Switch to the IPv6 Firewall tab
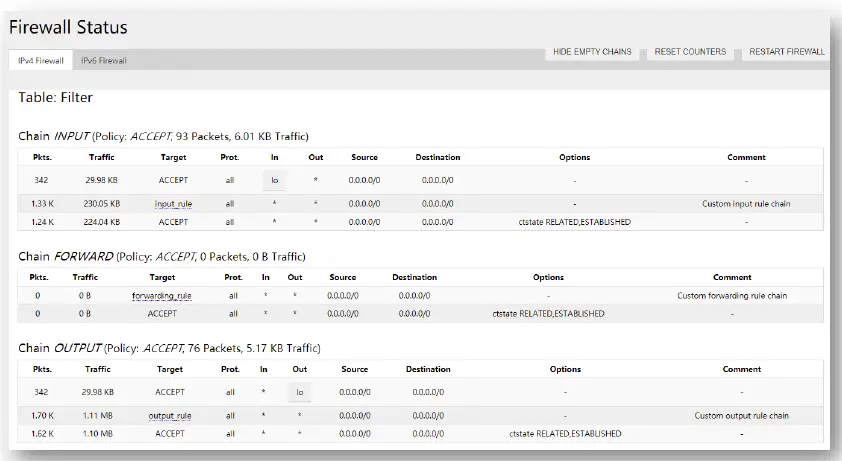This screenshot has width=842, height=461. (104, 61)
